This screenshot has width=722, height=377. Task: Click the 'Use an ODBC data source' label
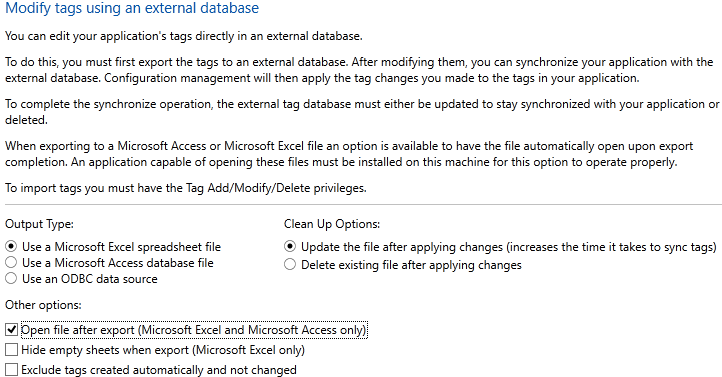click(90, 279)
